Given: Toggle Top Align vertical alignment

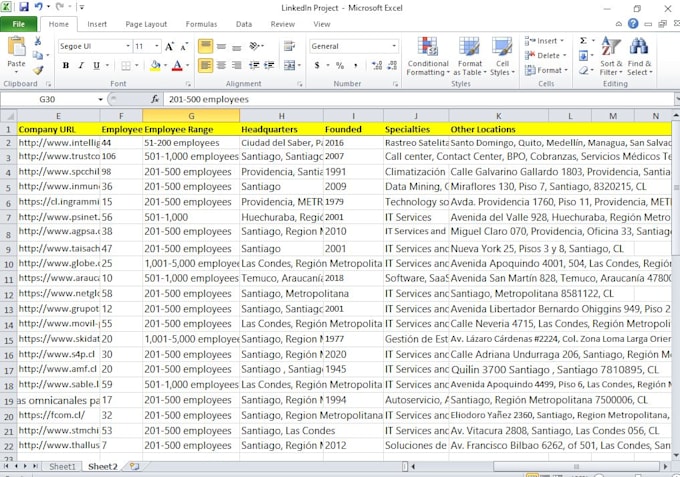Looking at the screenshot, I should (206, 46).
